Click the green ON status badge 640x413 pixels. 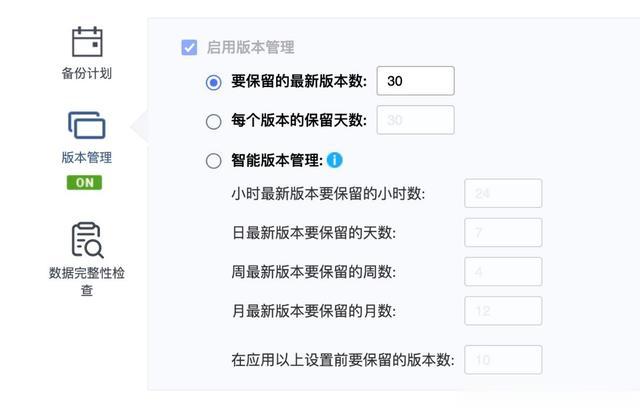click(84, 182)
